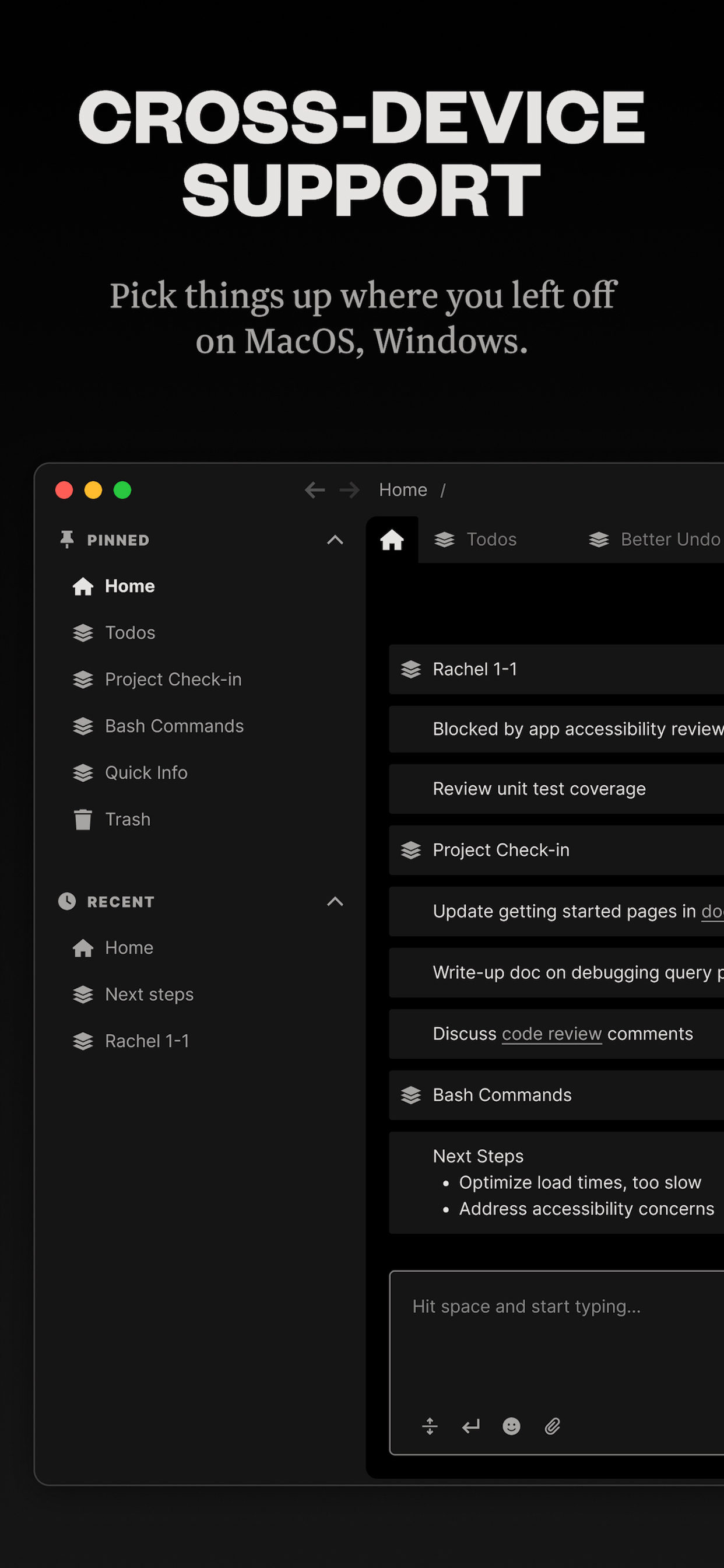
Task: Select Review unit test coverage note
Action: (x=556, y=789)
